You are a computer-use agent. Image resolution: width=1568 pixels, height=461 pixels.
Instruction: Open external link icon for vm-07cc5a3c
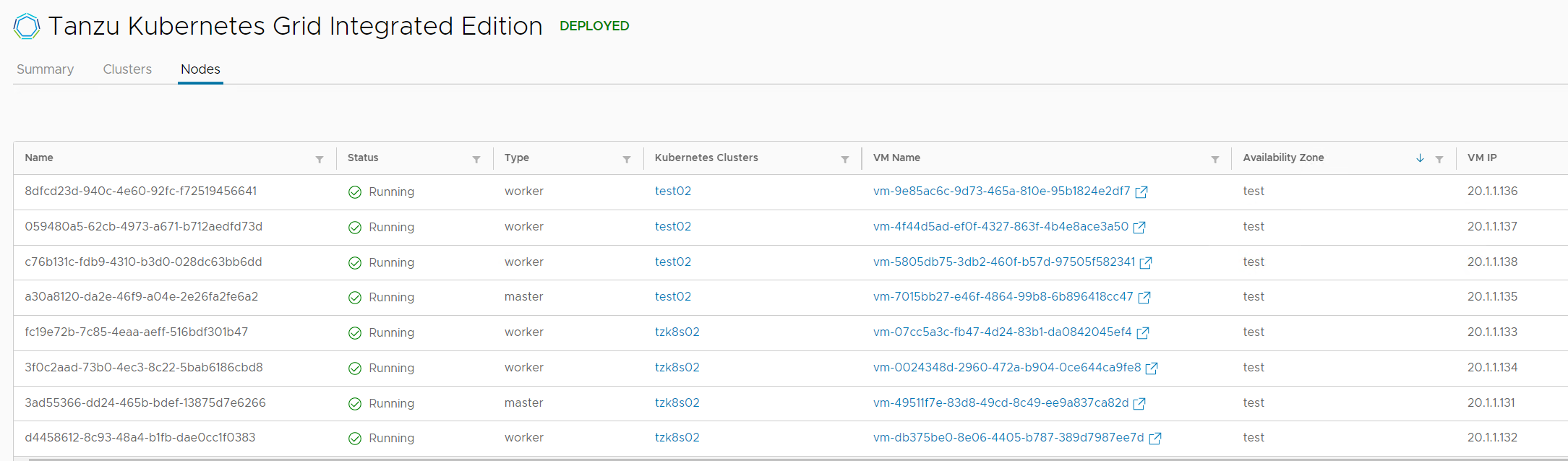[x=1143, y=333]
